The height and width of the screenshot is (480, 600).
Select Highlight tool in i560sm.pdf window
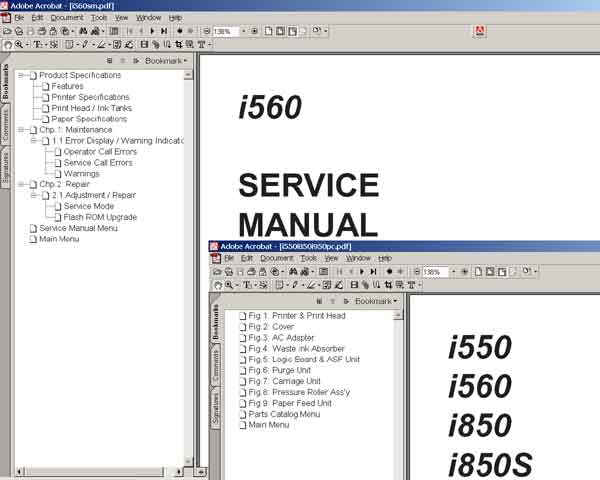click(101, 45)
